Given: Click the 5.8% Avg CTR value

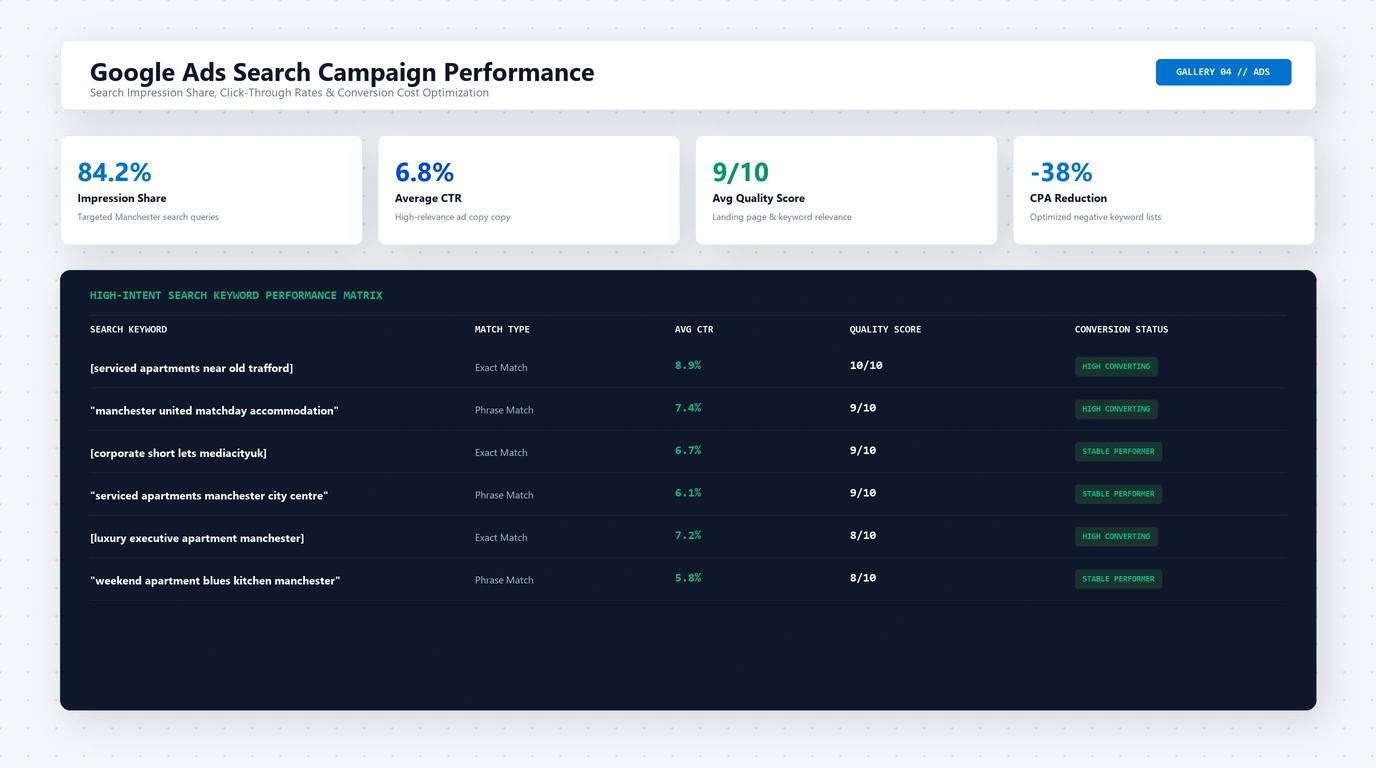Looking at the screenshot, I should [x=688, y=578].
